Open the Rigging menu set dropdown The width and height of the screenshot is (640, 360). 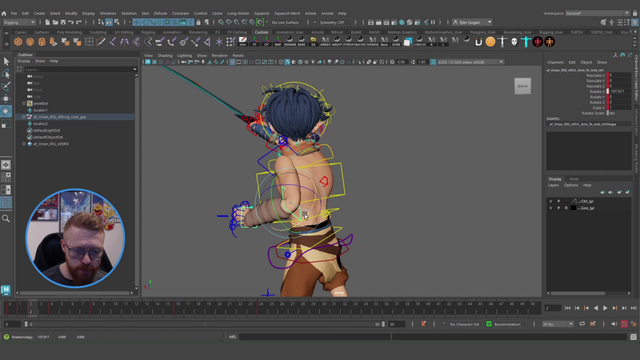click(19, 22)
